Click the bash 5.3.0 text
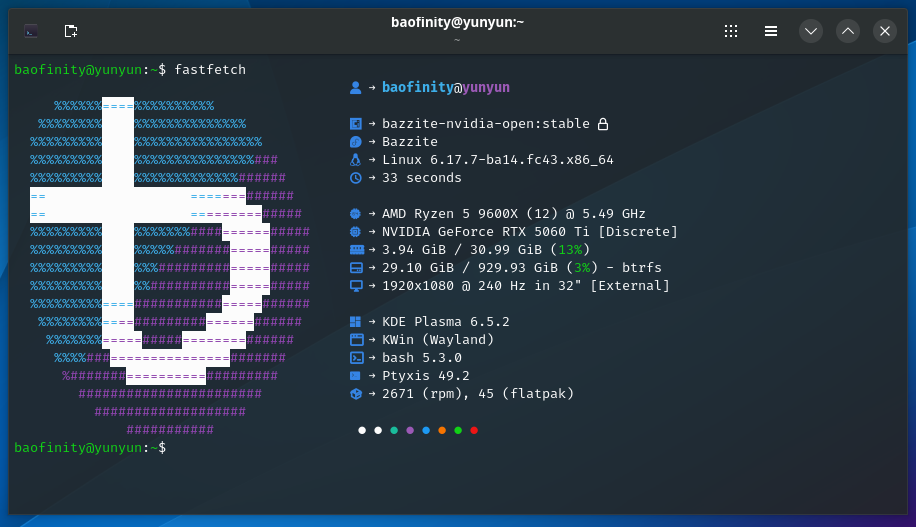 (422, 358)
